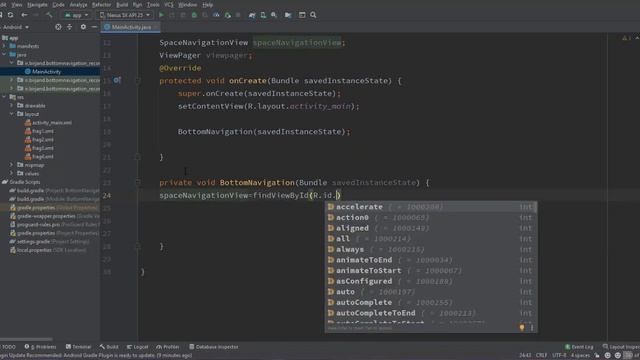The image size is (640, 360).
Task: Click the override gutter icon beside onCreate
Action: [x=117, y=80]
